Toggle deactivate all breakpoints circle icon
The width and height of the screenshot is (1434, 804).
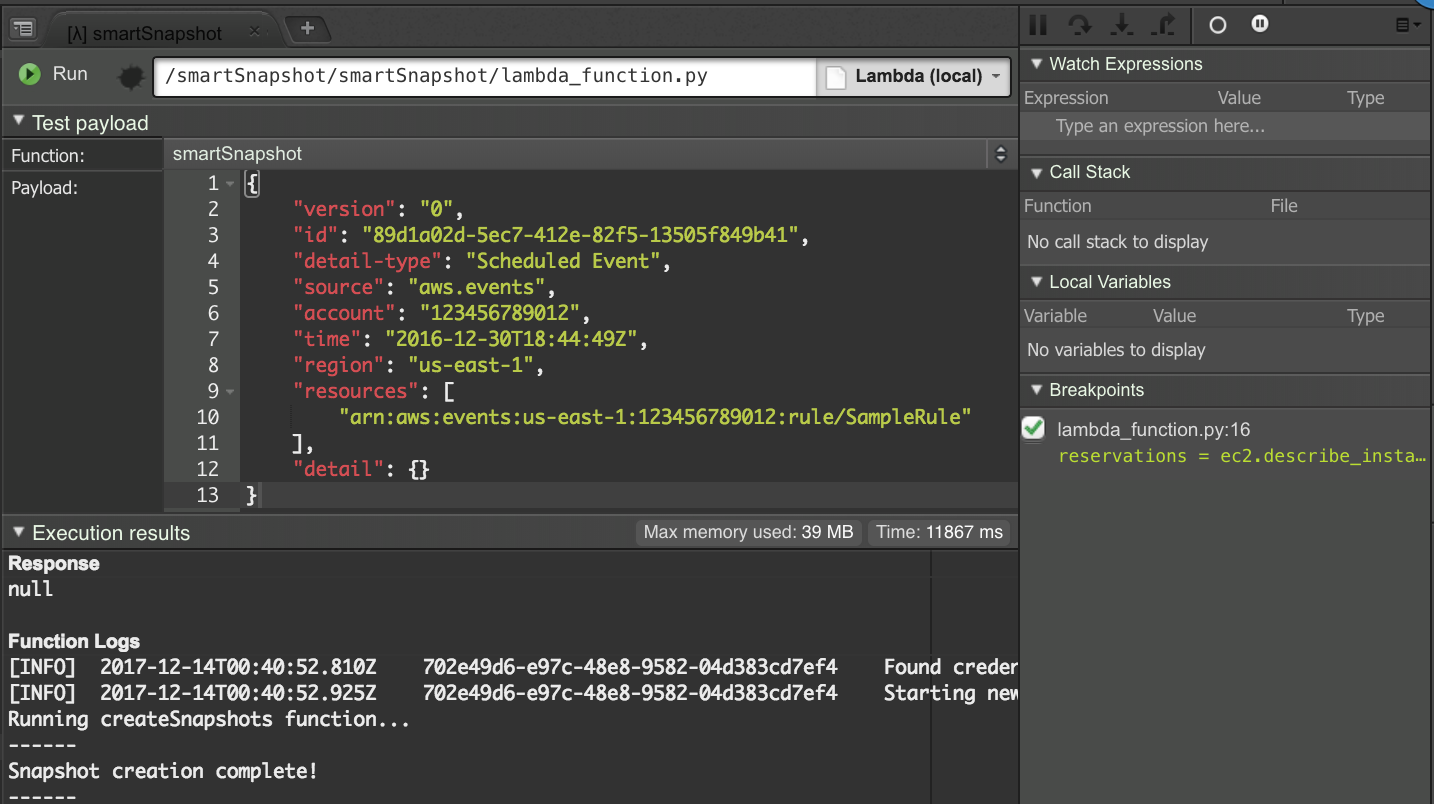pos(1217,25)
